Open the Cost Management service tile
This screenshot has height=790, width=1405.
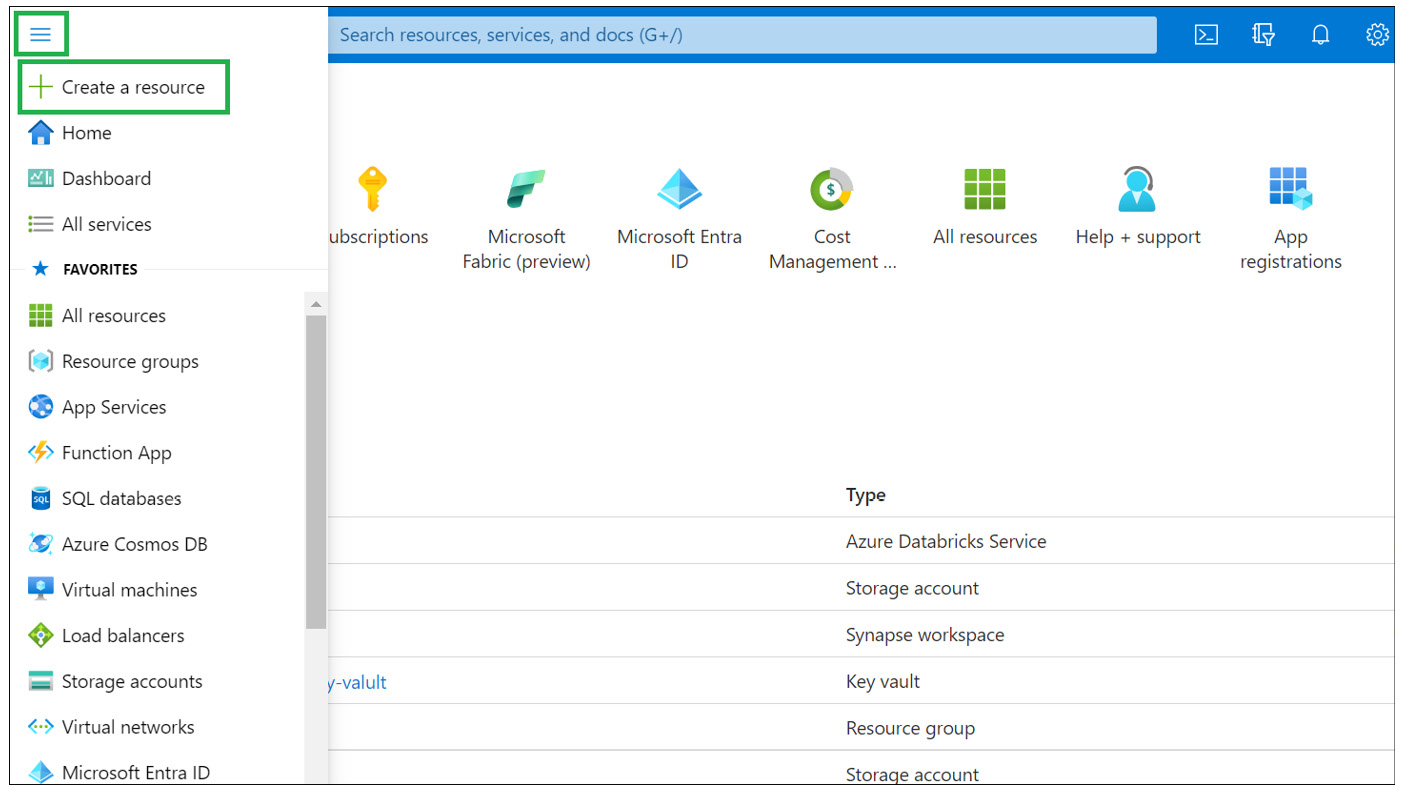(832, 219)
